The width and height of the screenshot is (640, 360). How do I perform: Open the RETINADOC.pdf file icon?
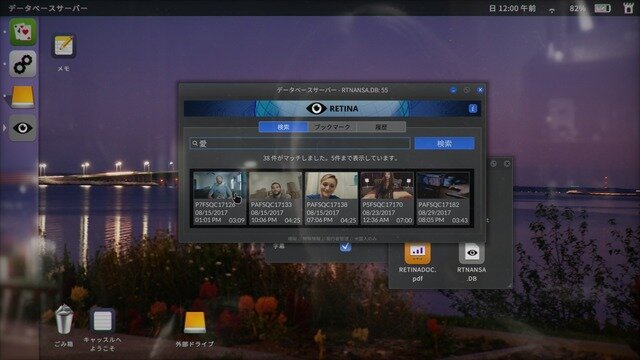[418, 262]
